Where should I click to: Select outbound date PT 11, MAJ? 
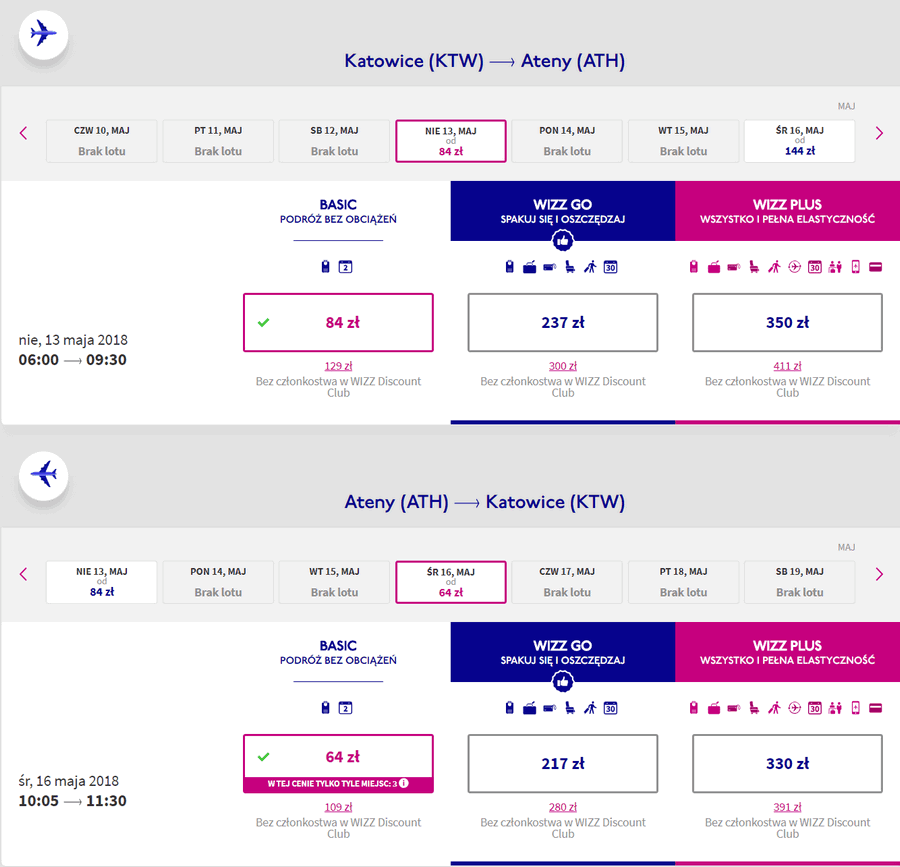pos(218,141)
